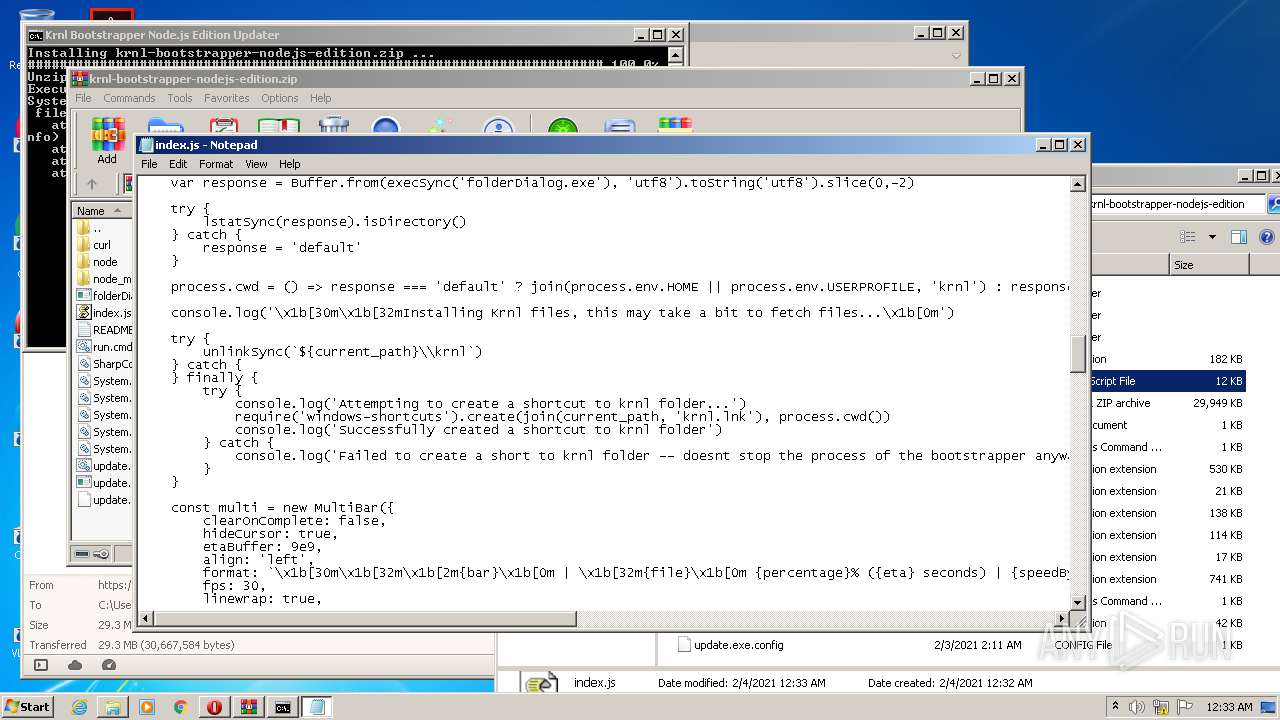Open the WinRAR Commands menu
1280x720 pixels.
click(x=129, y=98)
